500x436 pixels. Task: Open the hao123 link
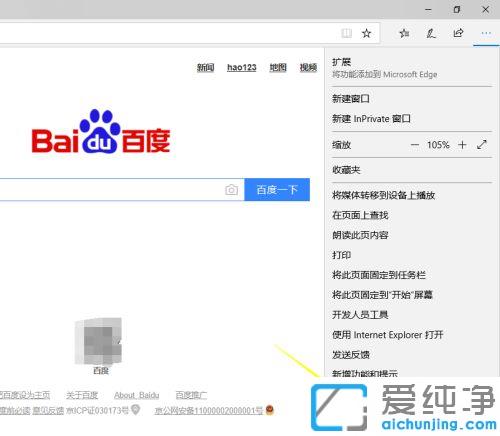point(242,67)
